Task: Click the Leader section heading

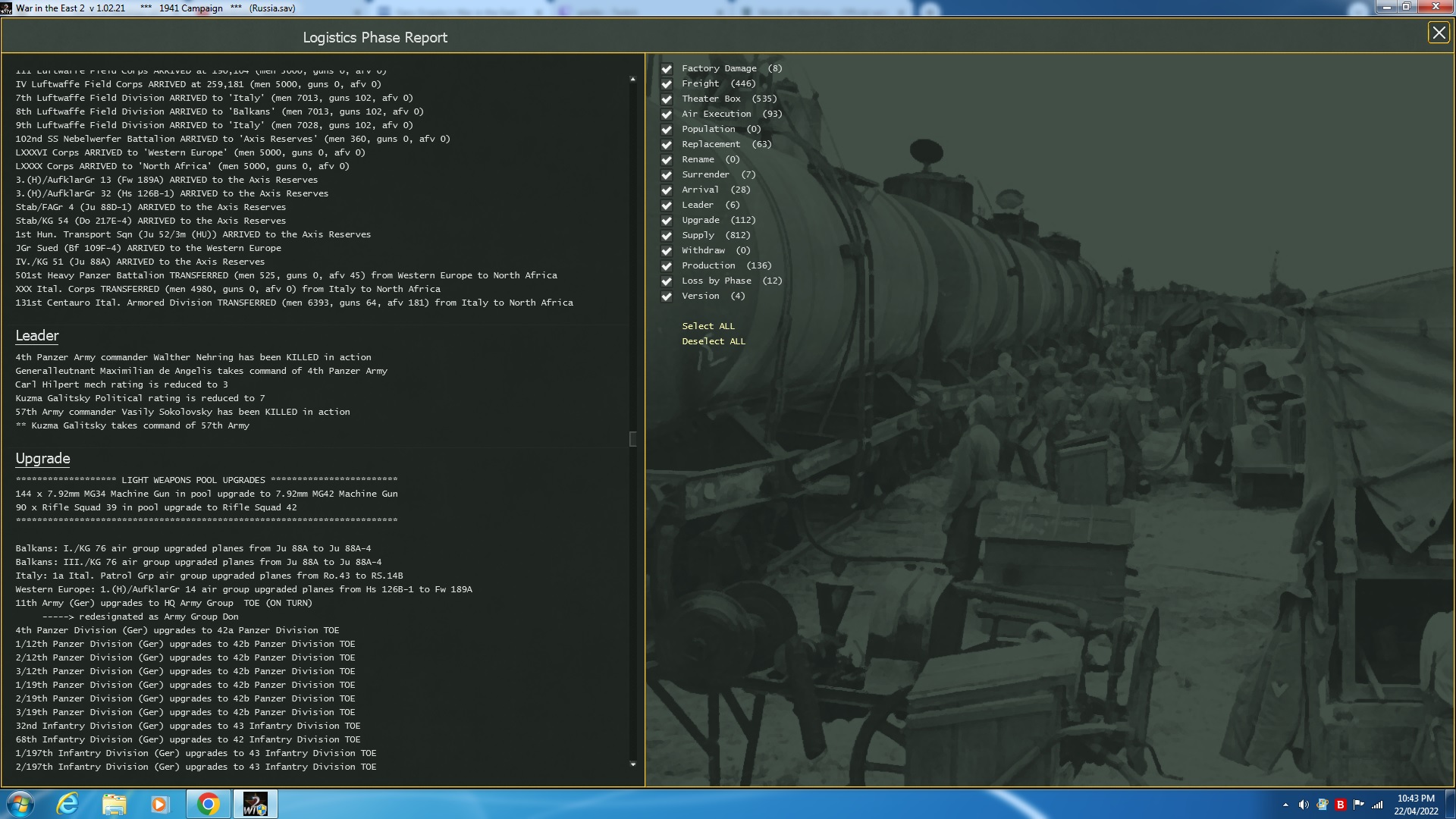Action: [x=37, y=336]
